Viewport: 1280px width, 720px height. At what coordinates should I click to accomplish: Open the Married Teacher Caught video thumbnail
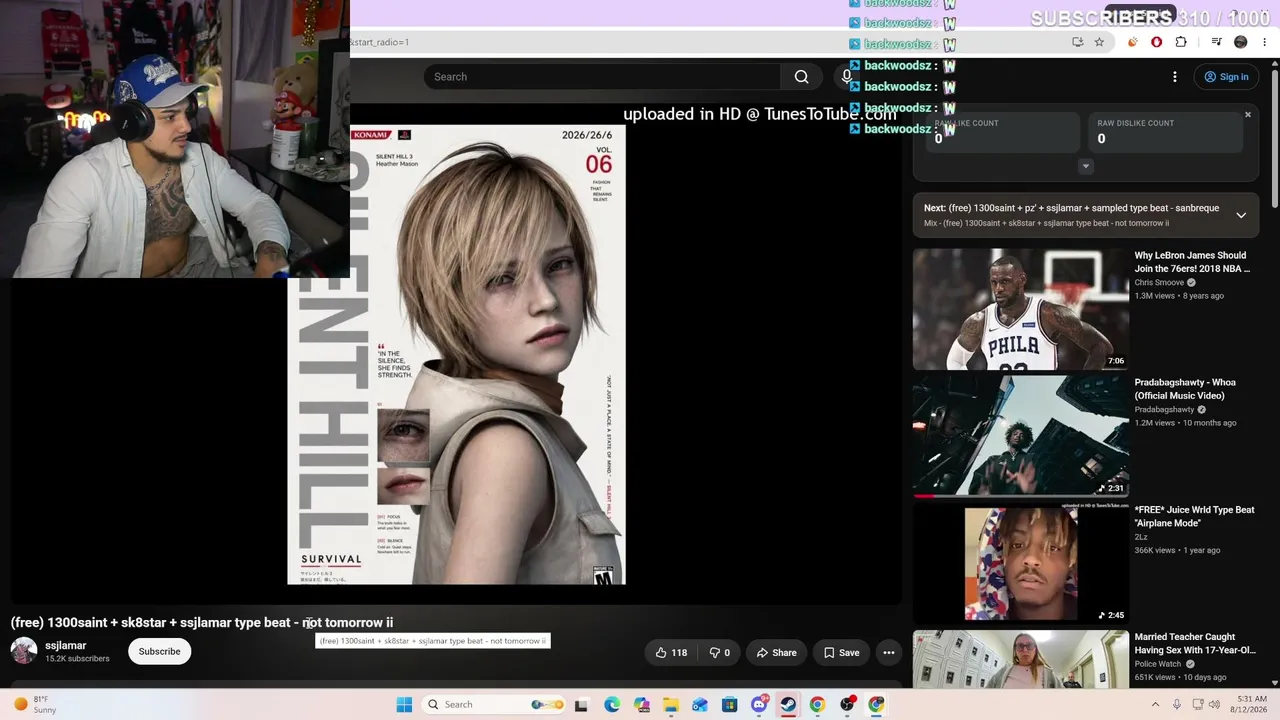tap(1020, 660)
